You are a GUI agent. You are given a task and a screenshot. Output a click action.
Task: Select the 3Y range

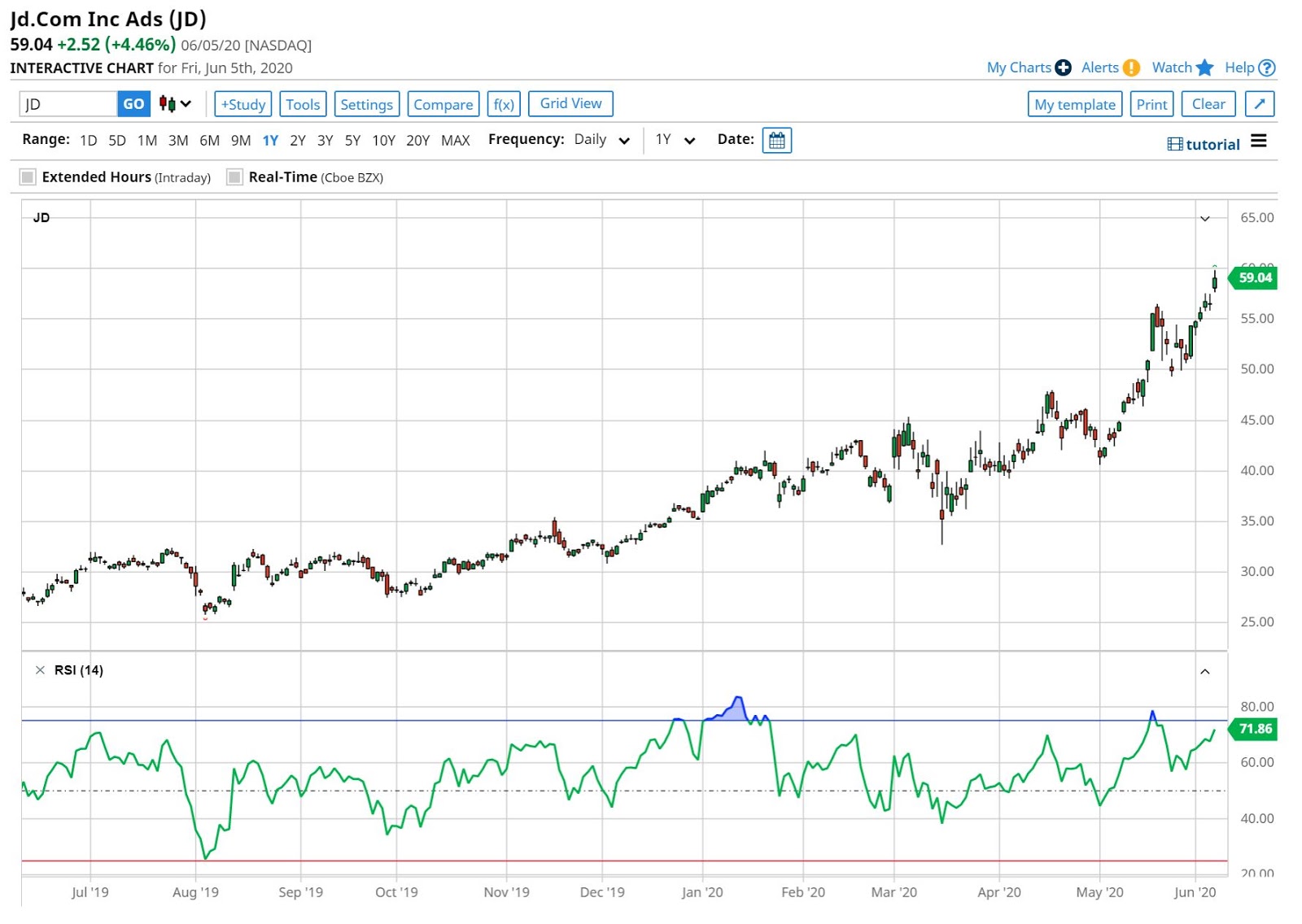tap(325, 141)
